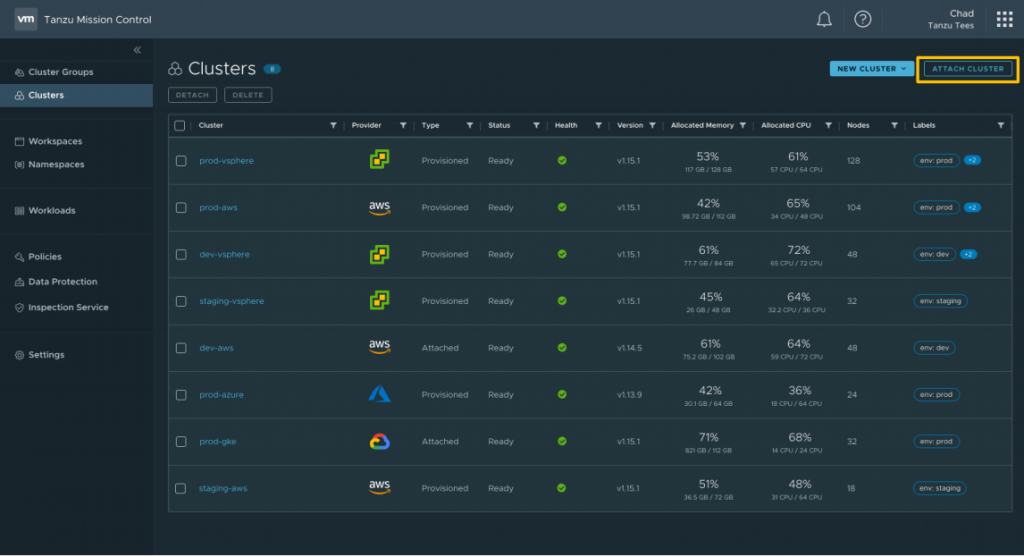The width and height of the screenshot is (1024, 557).
Task: Open the apps grid icon
Action: [1004, 19]
